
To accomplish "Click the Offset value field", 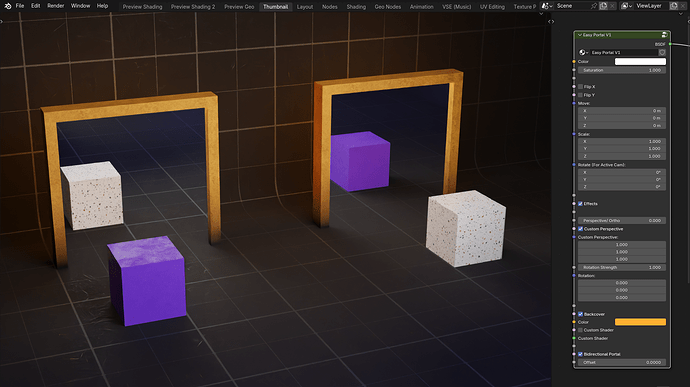I will [x=621, y=362].
